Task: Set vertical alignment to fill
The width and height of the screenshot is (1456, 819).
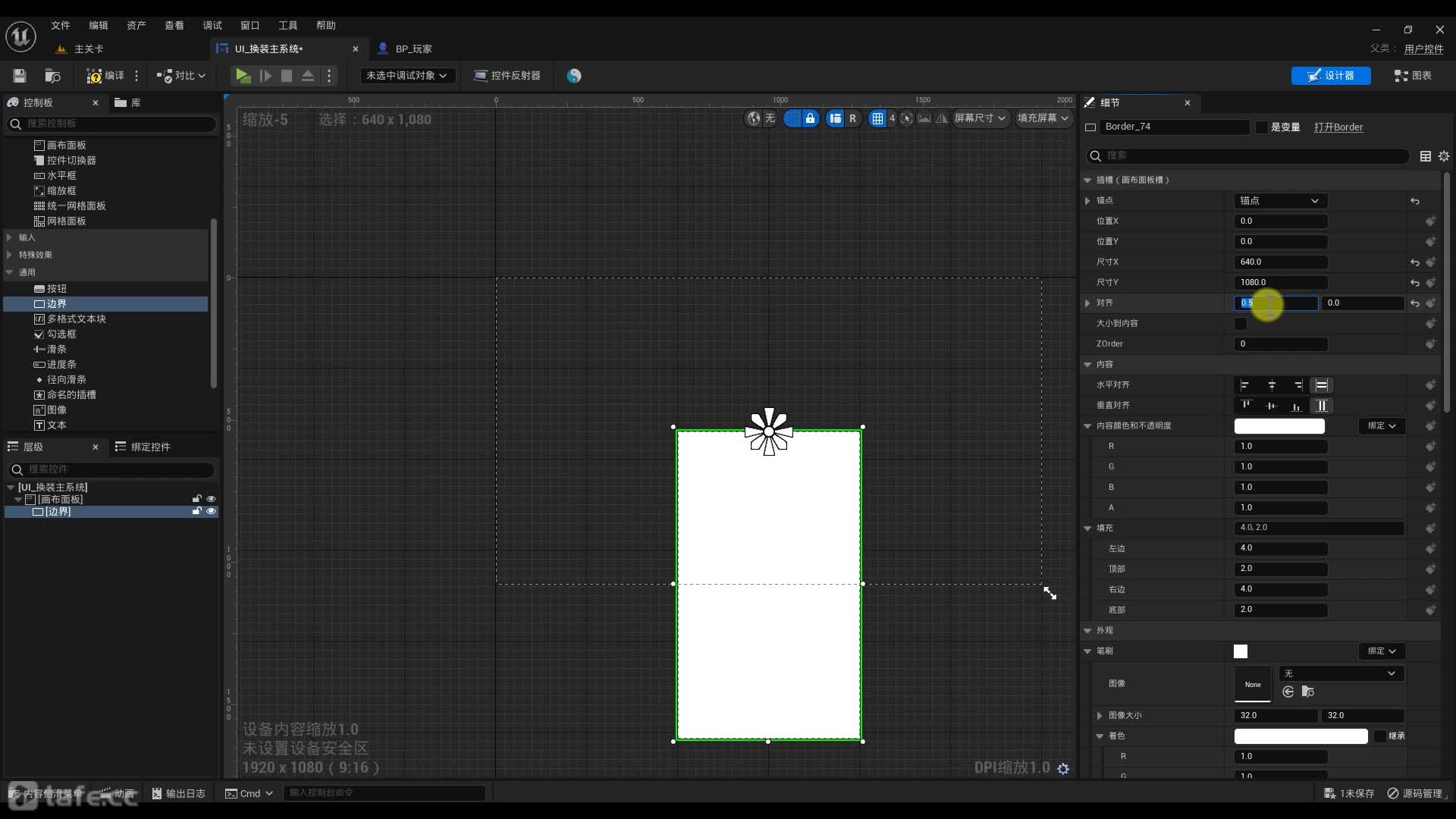Action: click(x=1322, y=406)
